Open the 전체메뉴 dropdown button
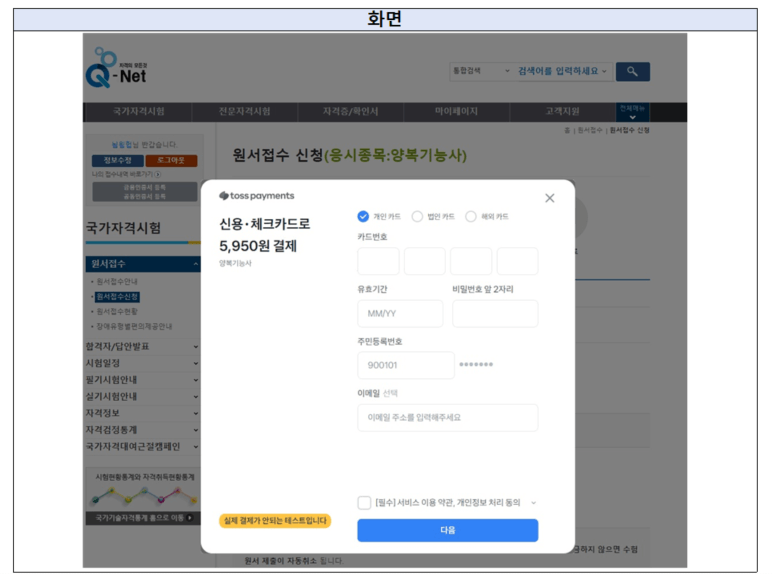This screenshot has width=772, height=574. point(633,112)
